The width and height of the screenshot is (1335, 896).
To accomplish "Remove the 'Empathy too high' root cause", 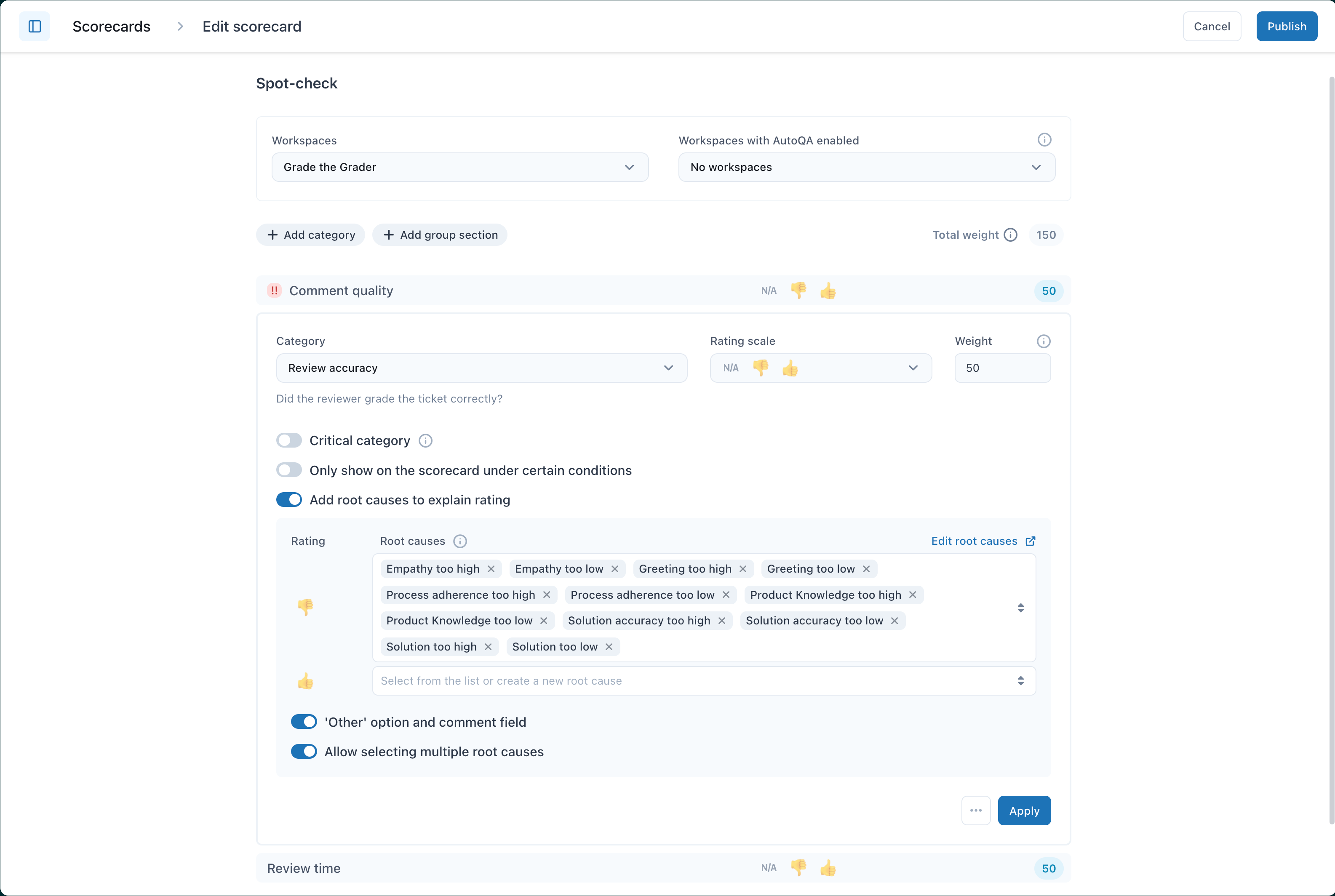I will pos(491,569).
